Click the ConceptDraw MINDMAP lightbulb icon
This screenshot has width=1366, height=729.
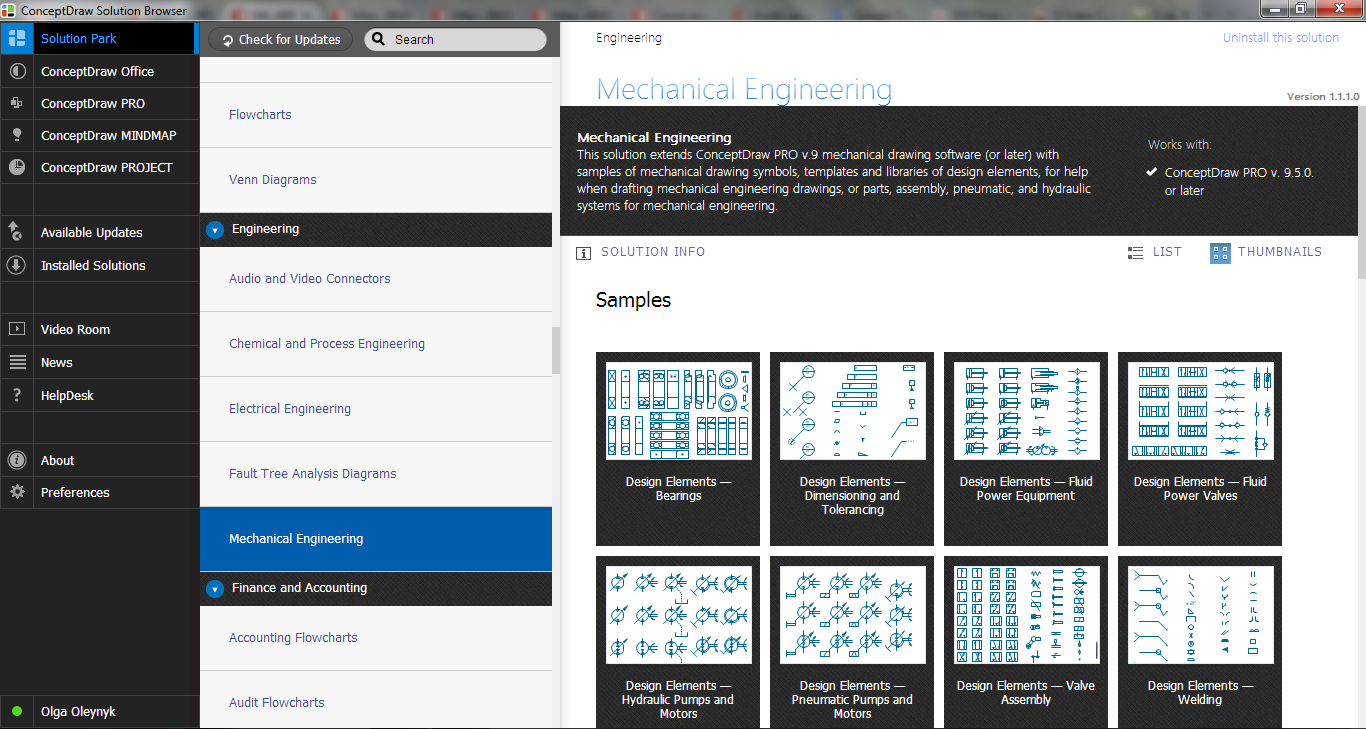tap(17, 135)
